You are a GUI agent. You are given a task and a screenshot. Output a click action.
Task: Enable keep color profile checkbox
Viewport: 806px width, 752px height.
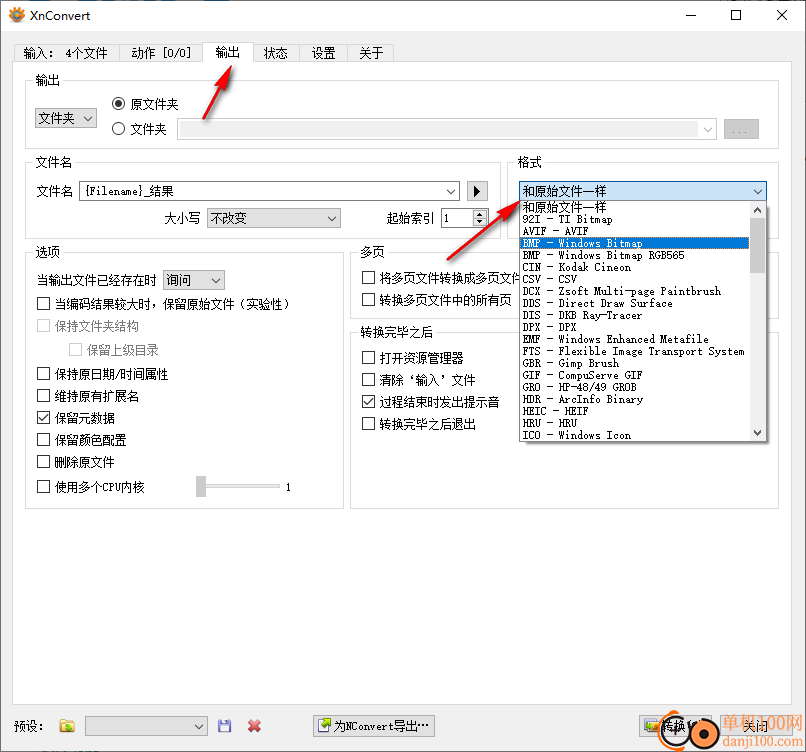click(44, 439)
